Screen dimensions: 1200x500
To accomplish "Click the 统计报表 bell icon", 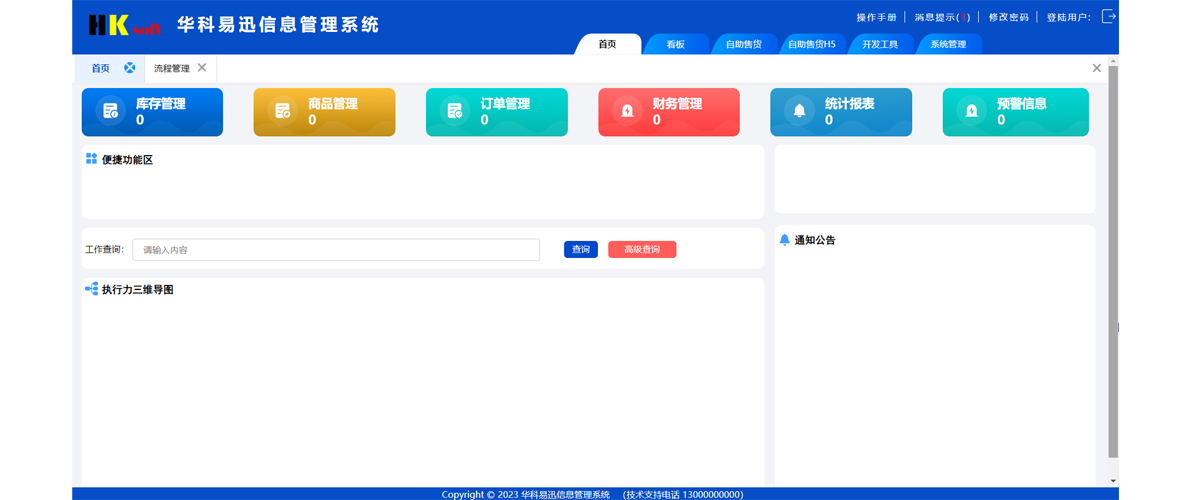I will pos(798,111).
